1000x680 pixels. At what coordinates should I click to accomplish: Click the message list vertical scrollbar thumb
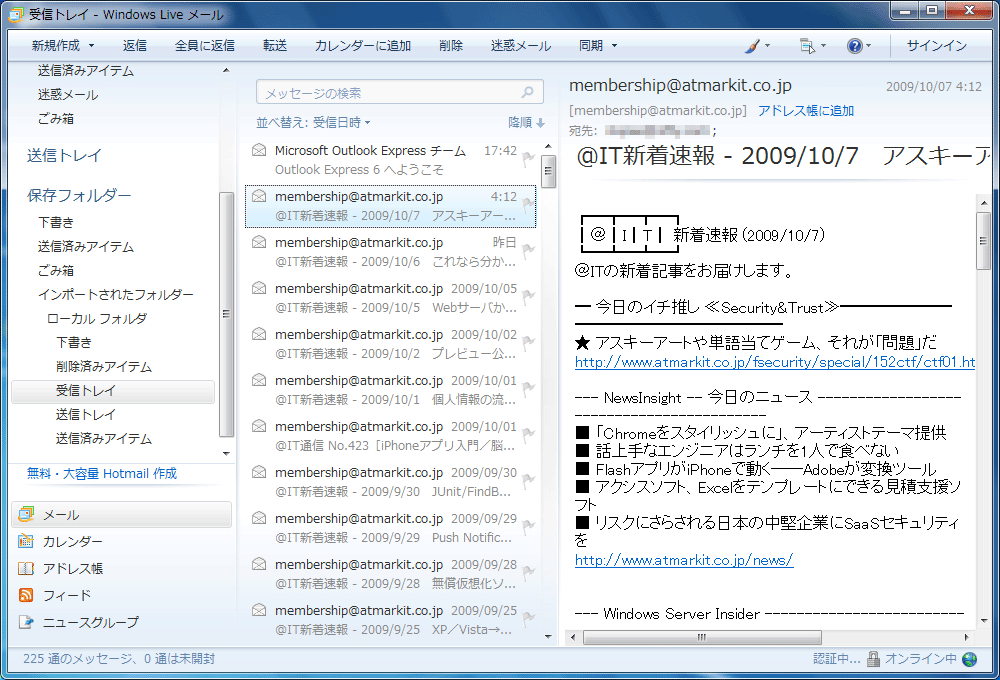(548, 171)
